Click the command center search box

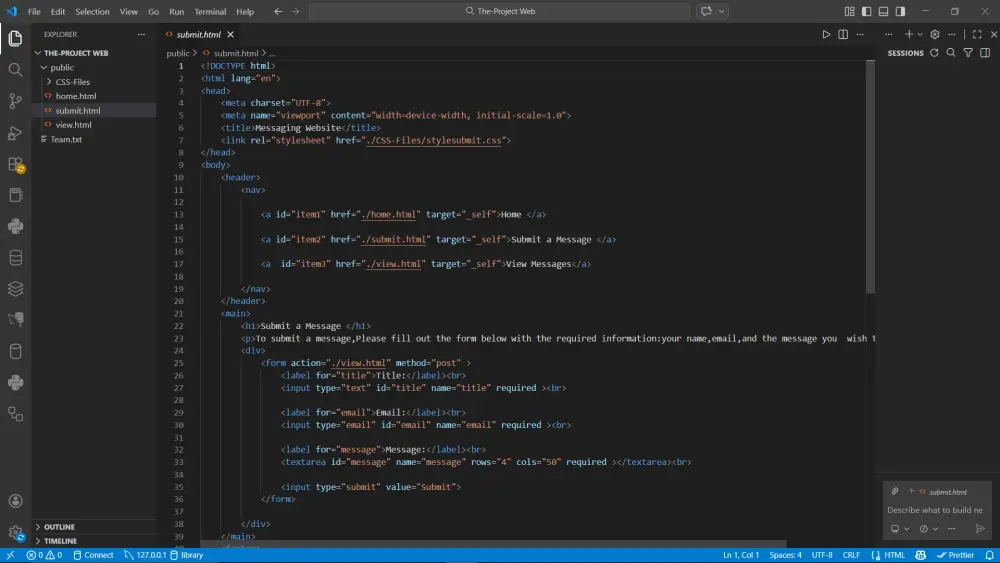499,11
